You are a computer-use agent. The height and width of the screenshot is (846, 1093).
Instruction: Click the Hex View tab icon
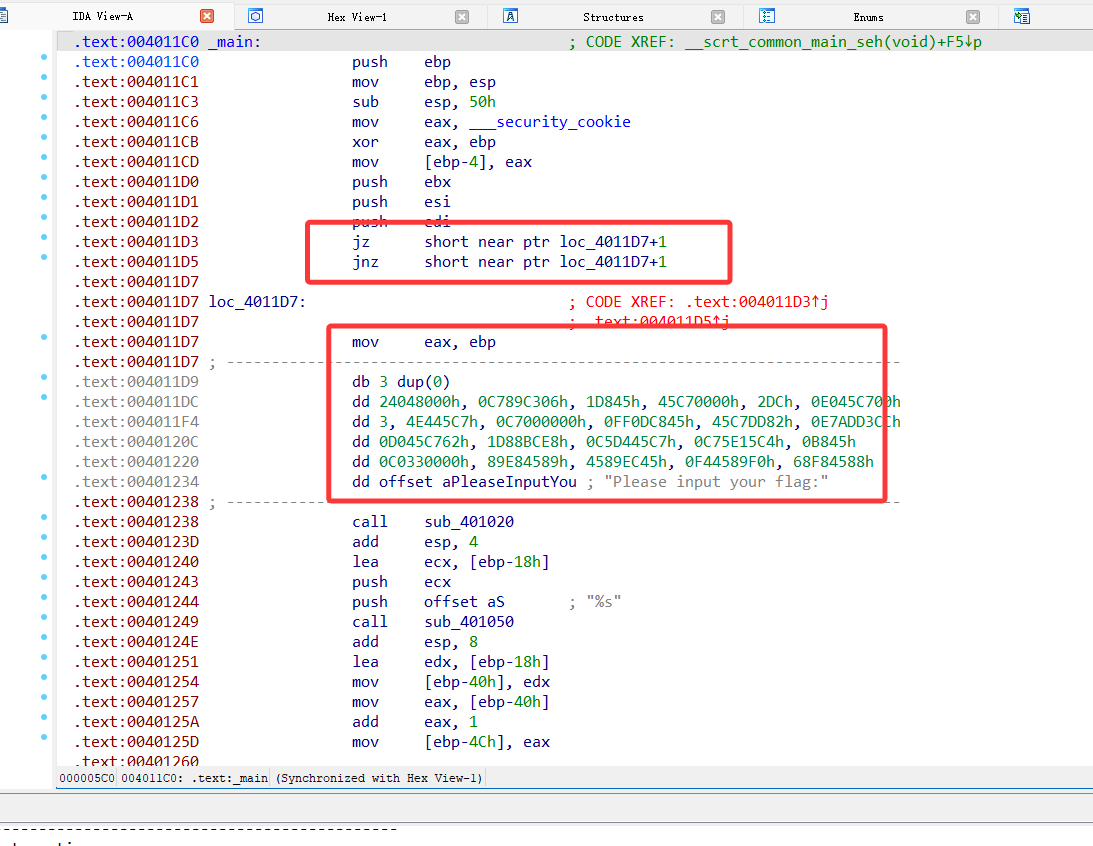[256, 16]
